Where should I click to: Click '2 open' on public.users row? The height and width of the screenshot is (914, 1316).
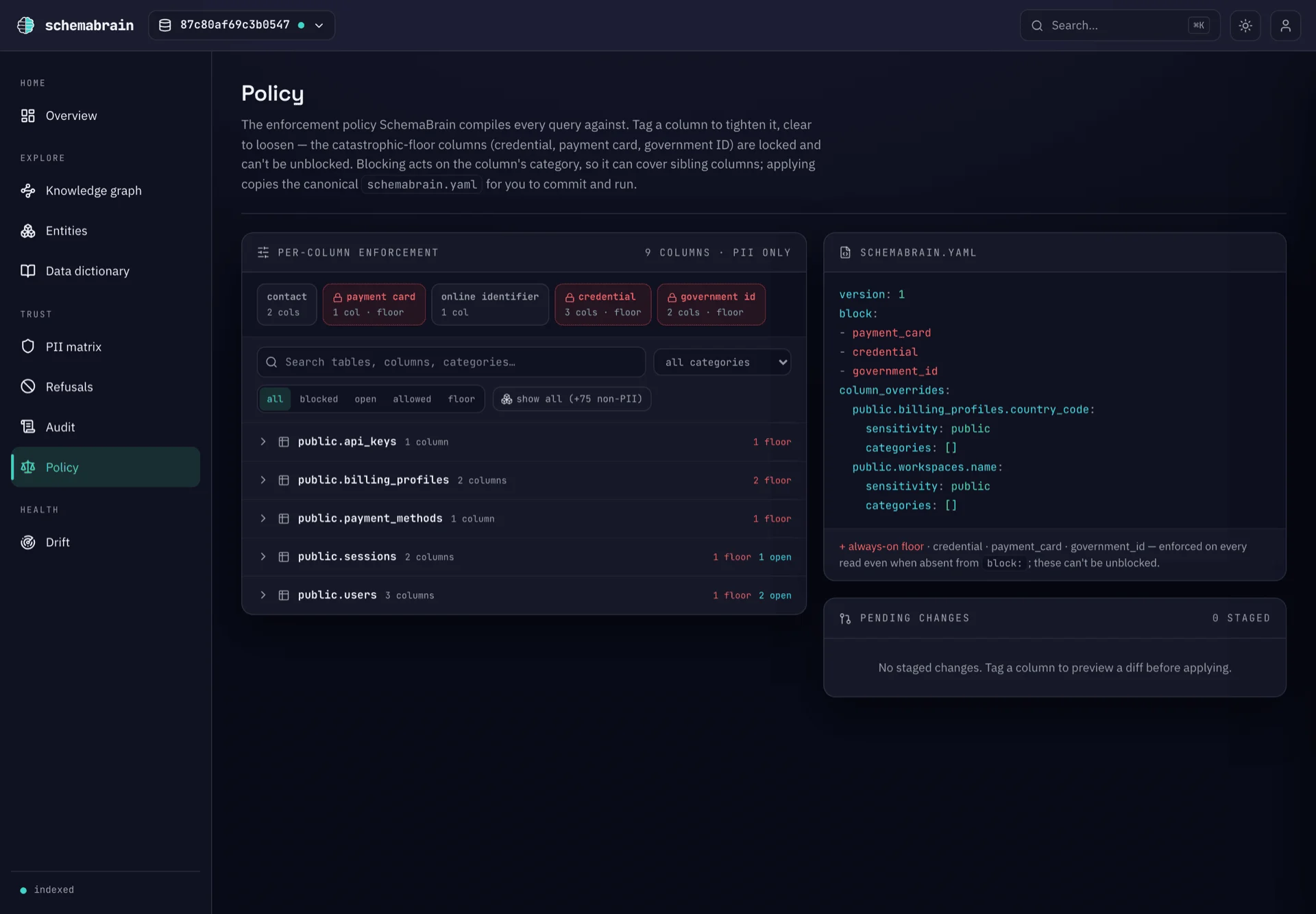coord(775,596)
